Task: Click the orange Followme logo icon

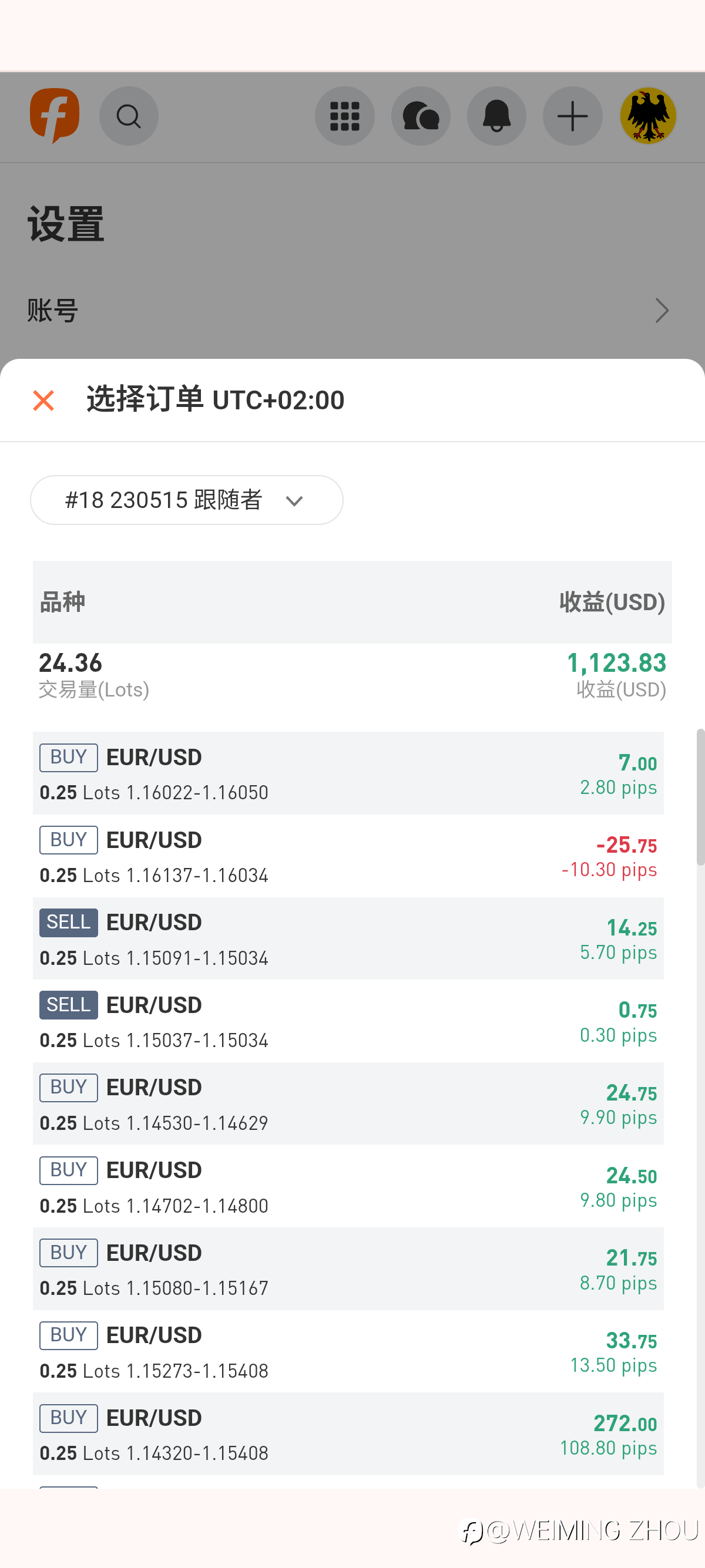Action: click(x=55, y=116)
